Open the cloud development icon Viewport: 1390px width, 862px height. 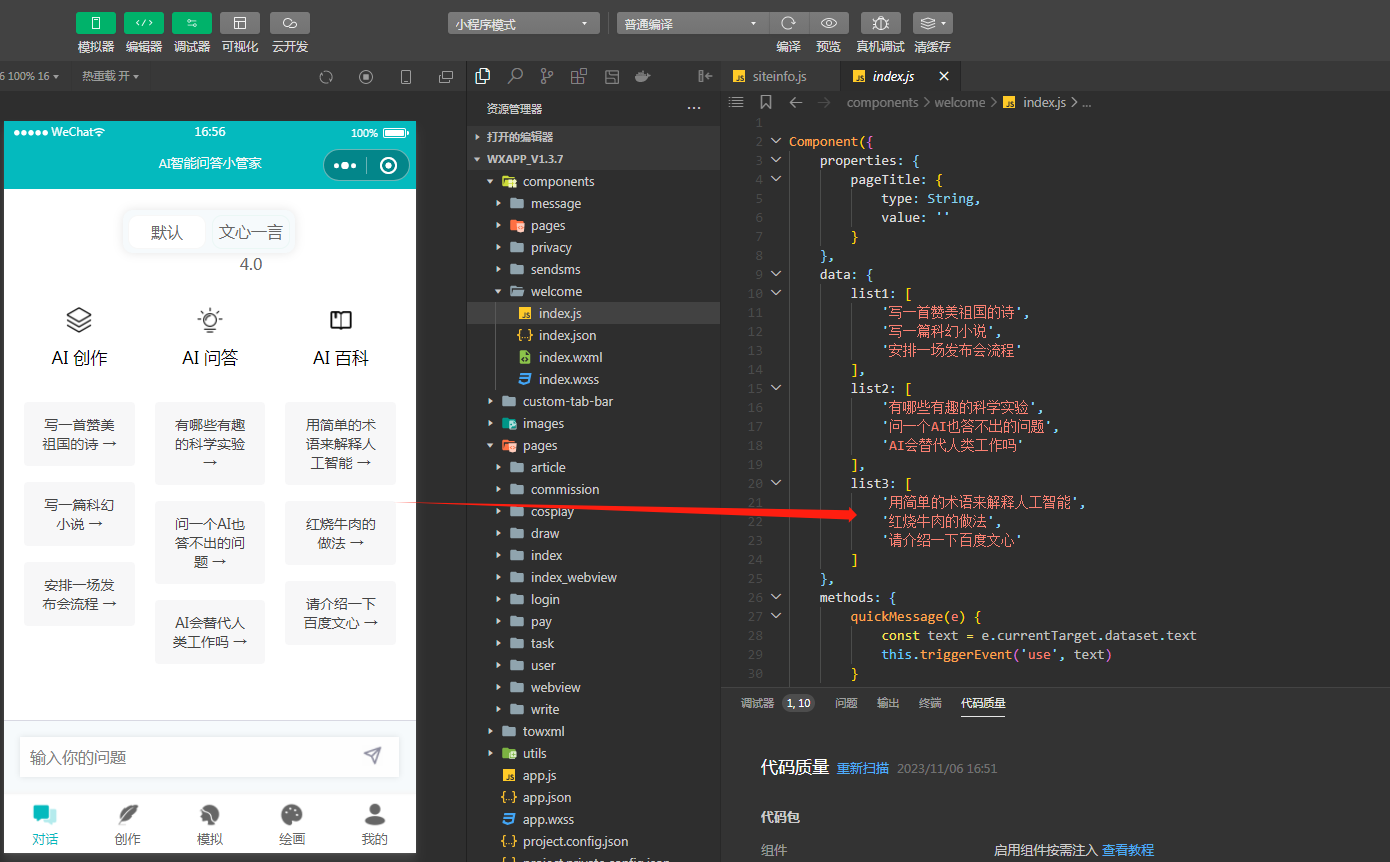pyautogui.click(x=290, y=23)
